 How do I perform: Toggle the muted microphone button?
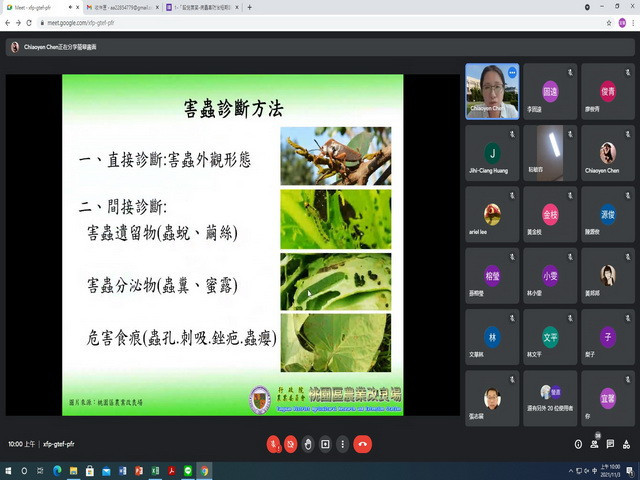273,444
